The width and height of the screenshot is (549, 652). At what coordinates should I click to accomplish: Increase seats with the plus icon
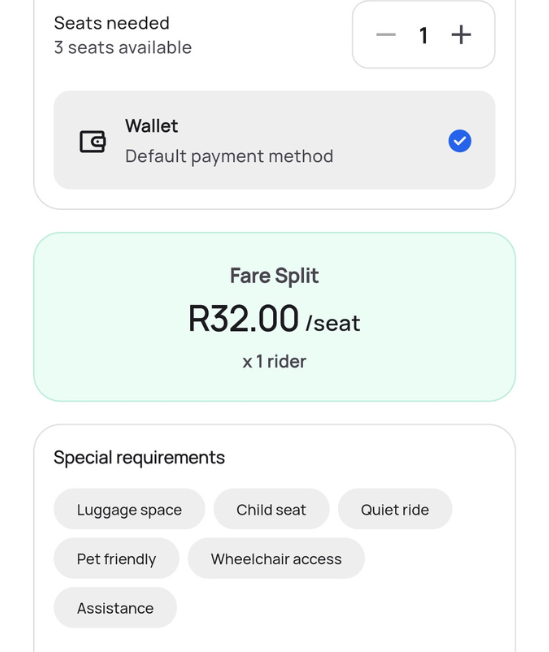click(x=461, y=35)
